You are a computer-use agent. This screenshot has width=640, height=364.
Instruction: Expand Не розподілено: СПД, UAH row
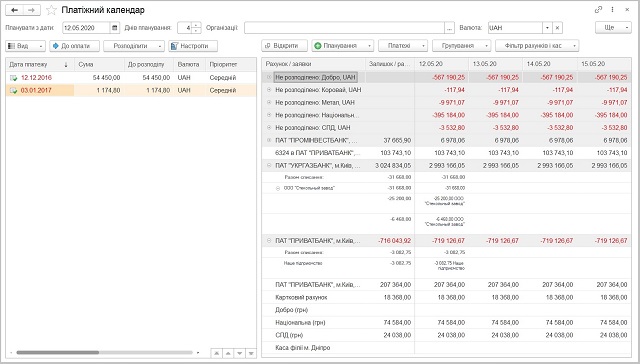(x=269, y=127)
